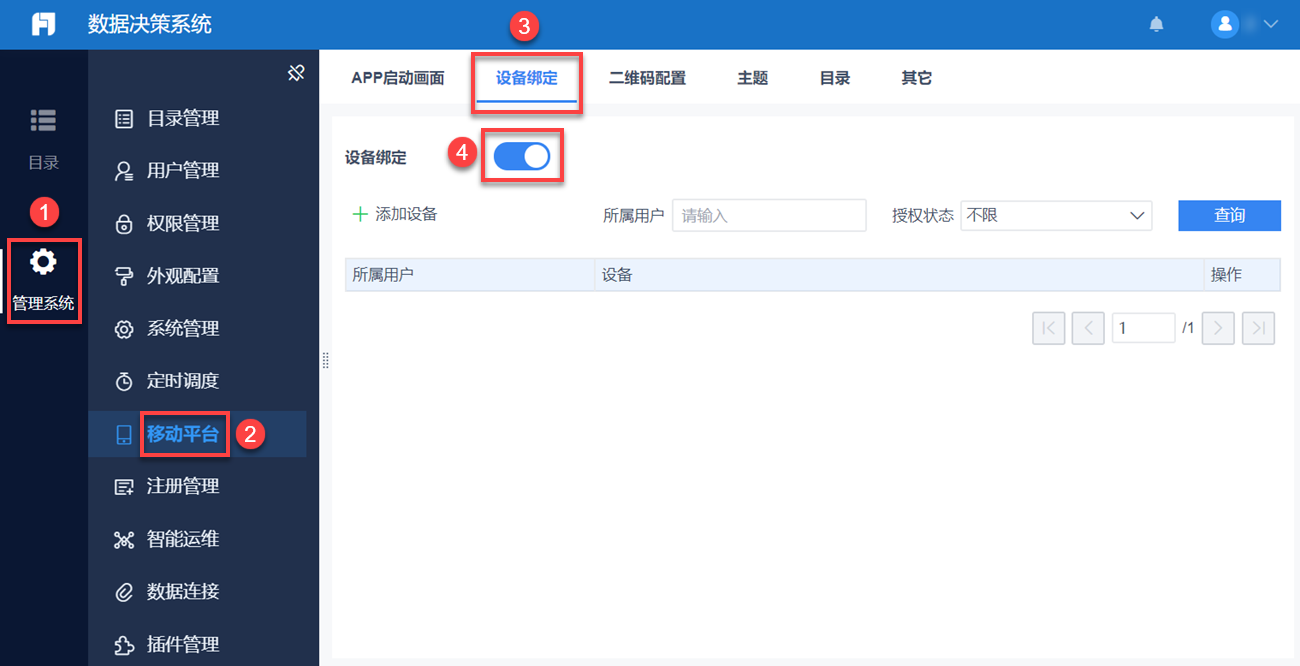Click the FineReport logo icon
The width and height of the screenshot is (1300, 666).
pyautogui.click(x=44, y=24)
